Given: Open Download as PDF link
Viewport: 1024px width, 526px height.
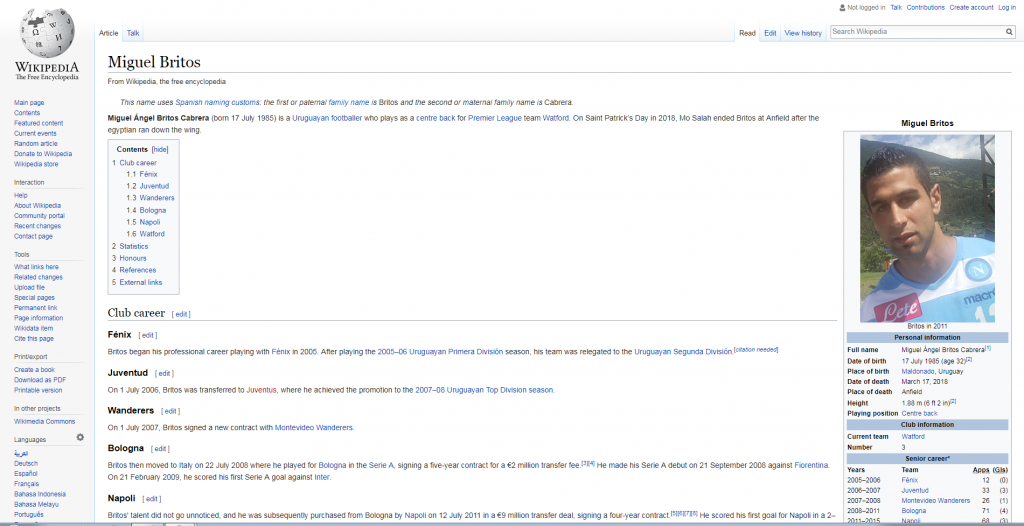Looking at the screenshot, I should pos(40,380).
